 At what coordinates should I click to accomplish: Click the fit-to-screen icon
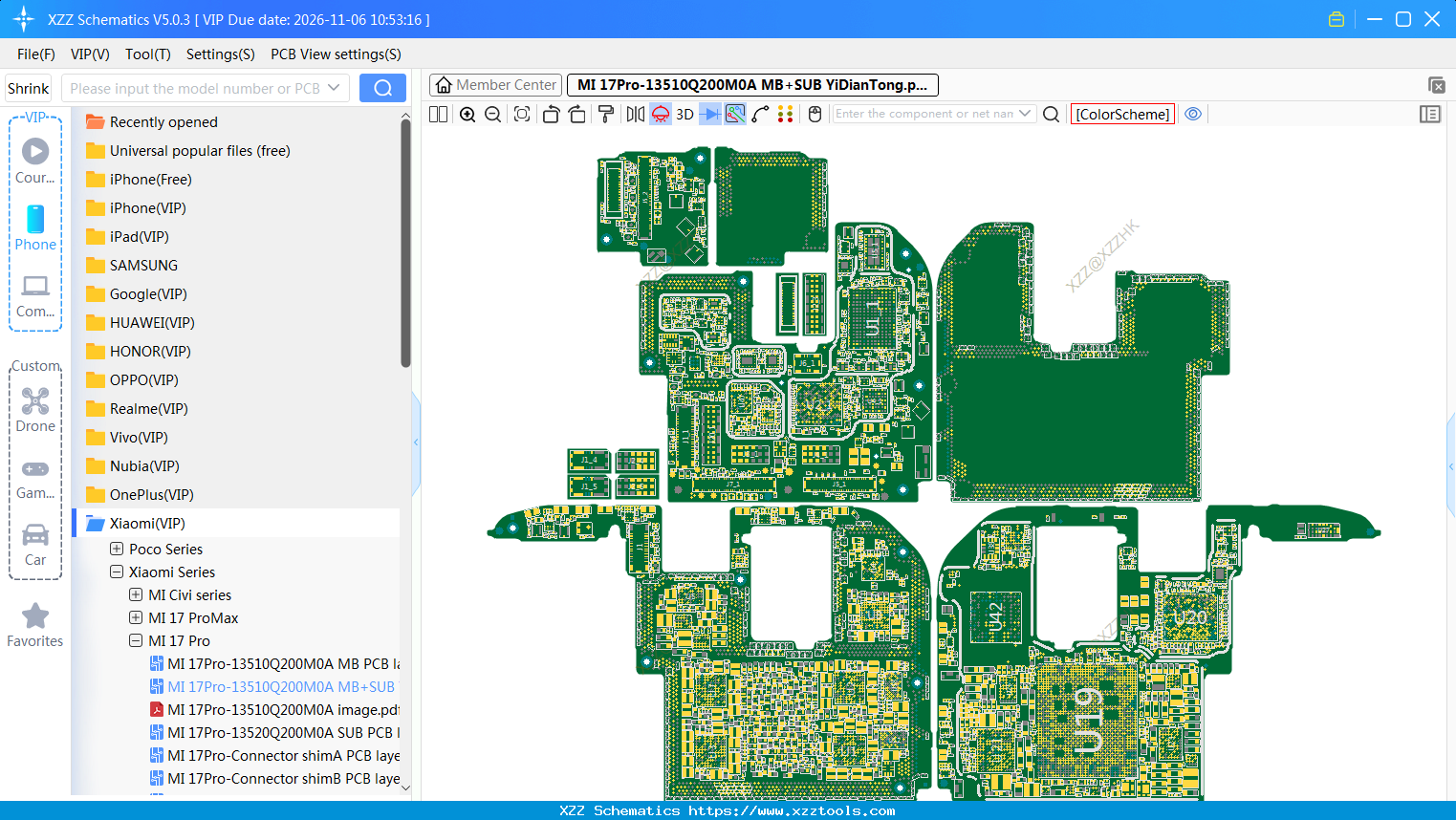(x=522, y=115)
